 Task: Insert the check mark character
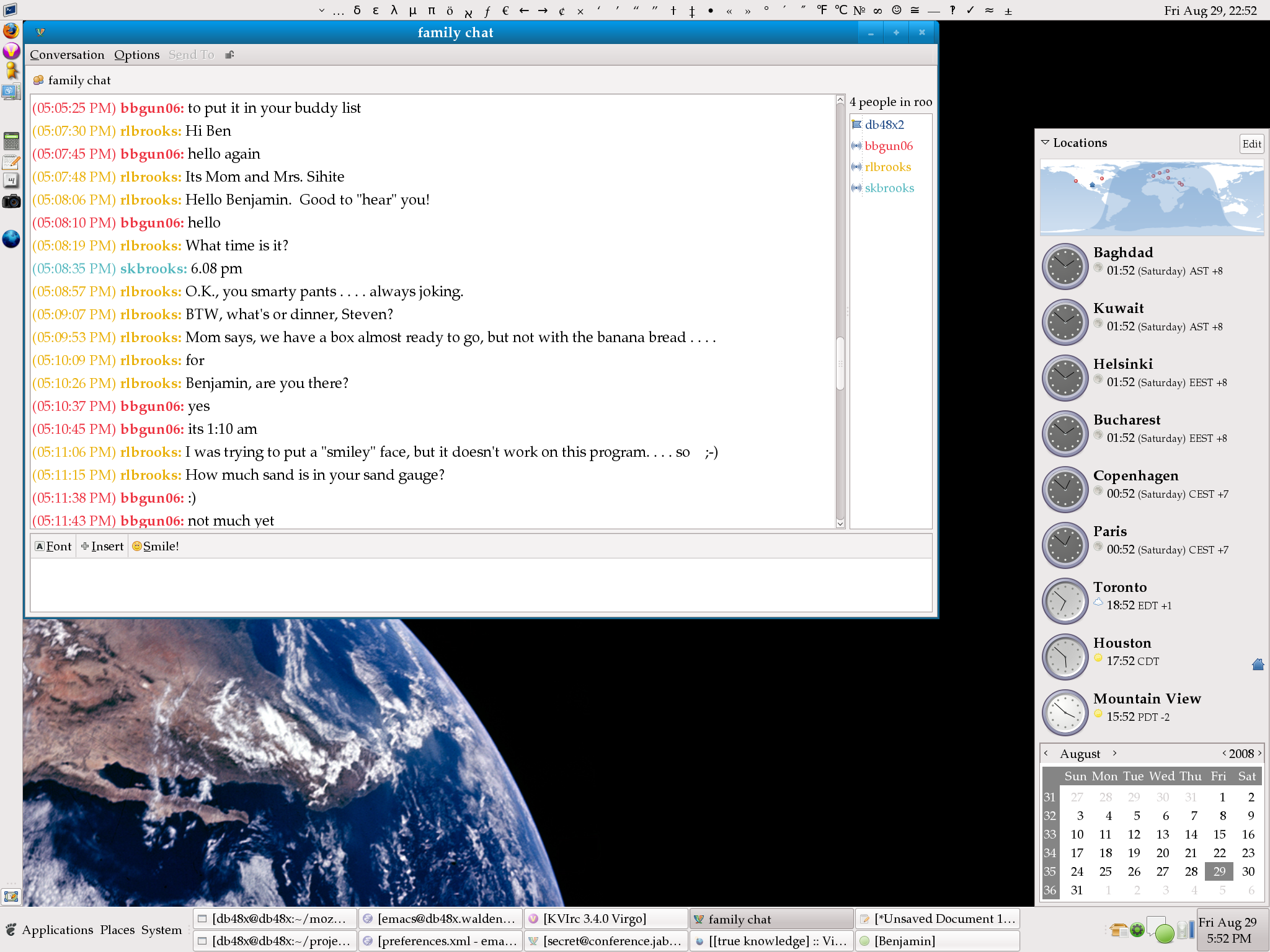970,10
